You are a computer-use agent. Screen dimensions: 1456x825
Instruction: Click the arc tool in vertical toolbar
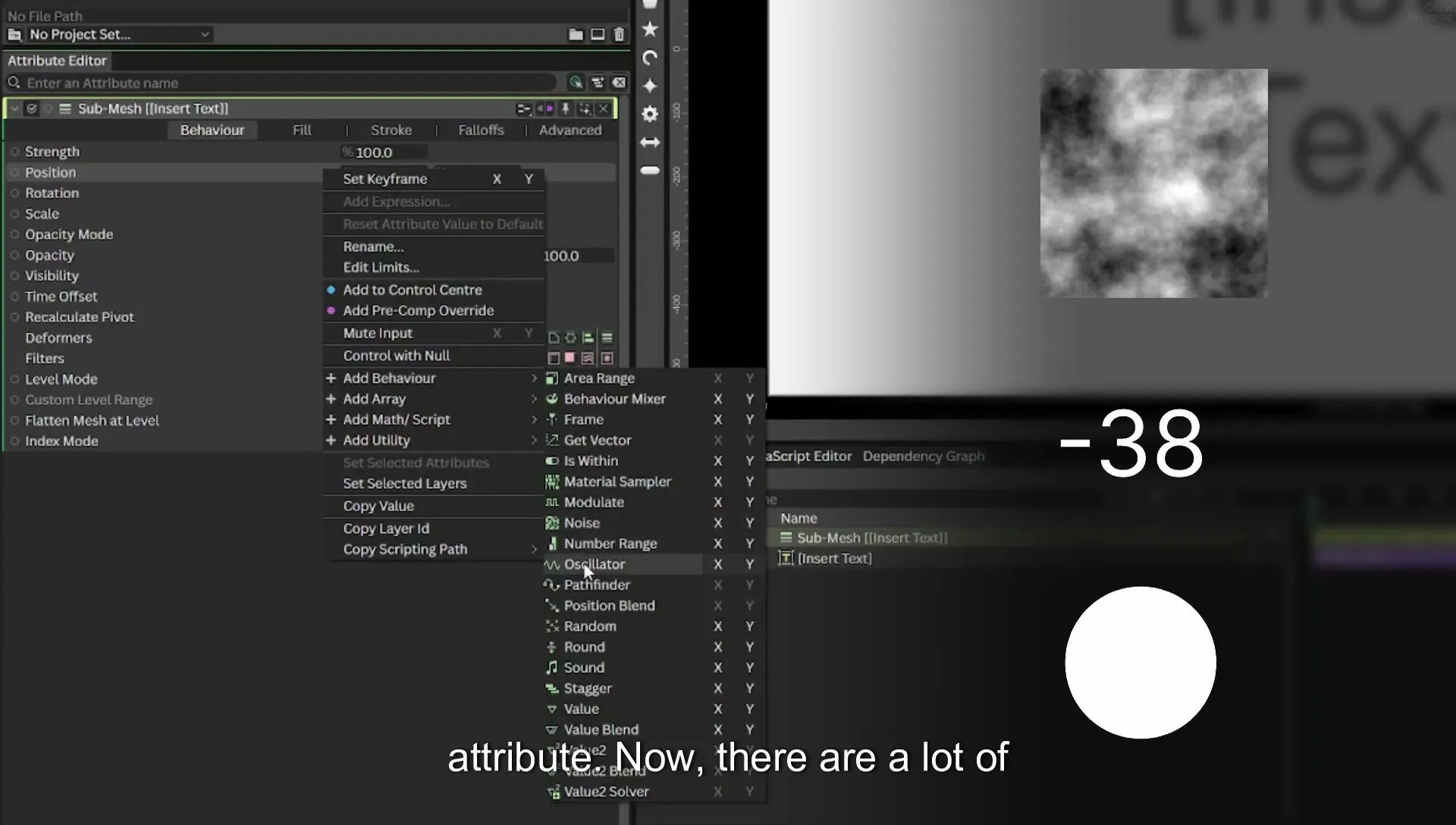coord(650,58)
